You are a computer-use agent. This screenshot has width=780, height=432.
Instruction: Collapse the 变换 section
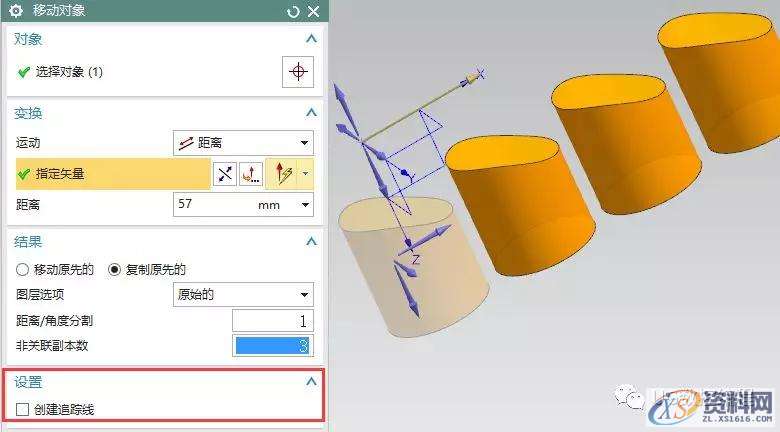point(310,113)
